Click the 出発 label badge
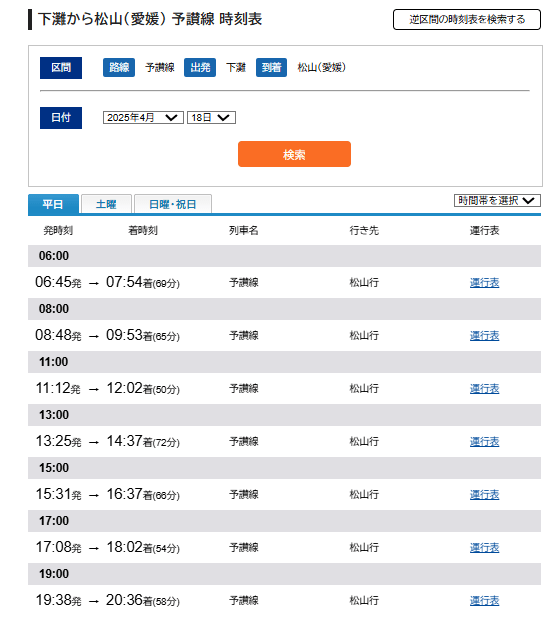The height and width of the screenshot is (622, 553). click(200, 67)
